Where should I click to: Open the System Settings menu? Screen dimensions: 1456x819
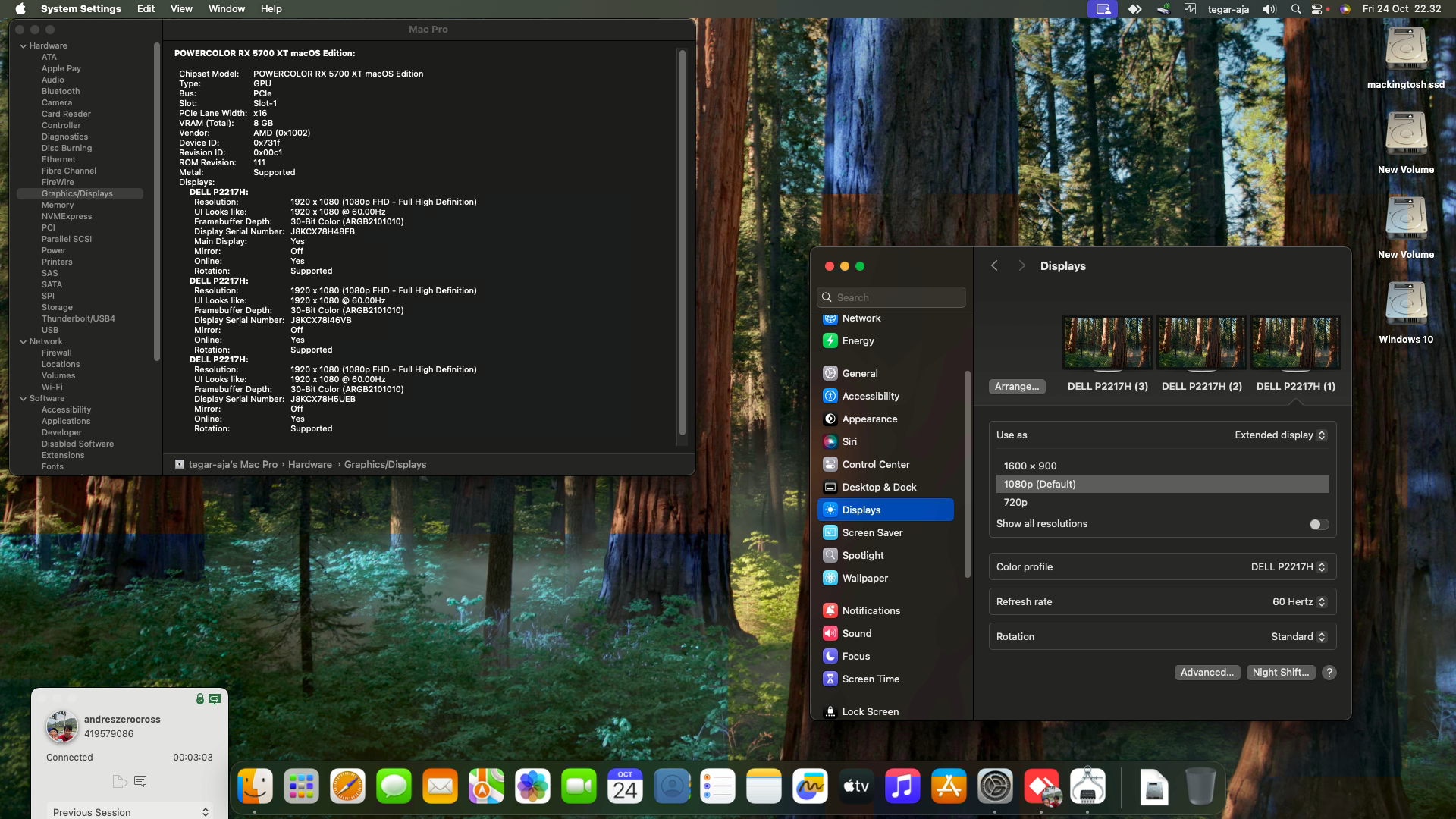(81, 9)
